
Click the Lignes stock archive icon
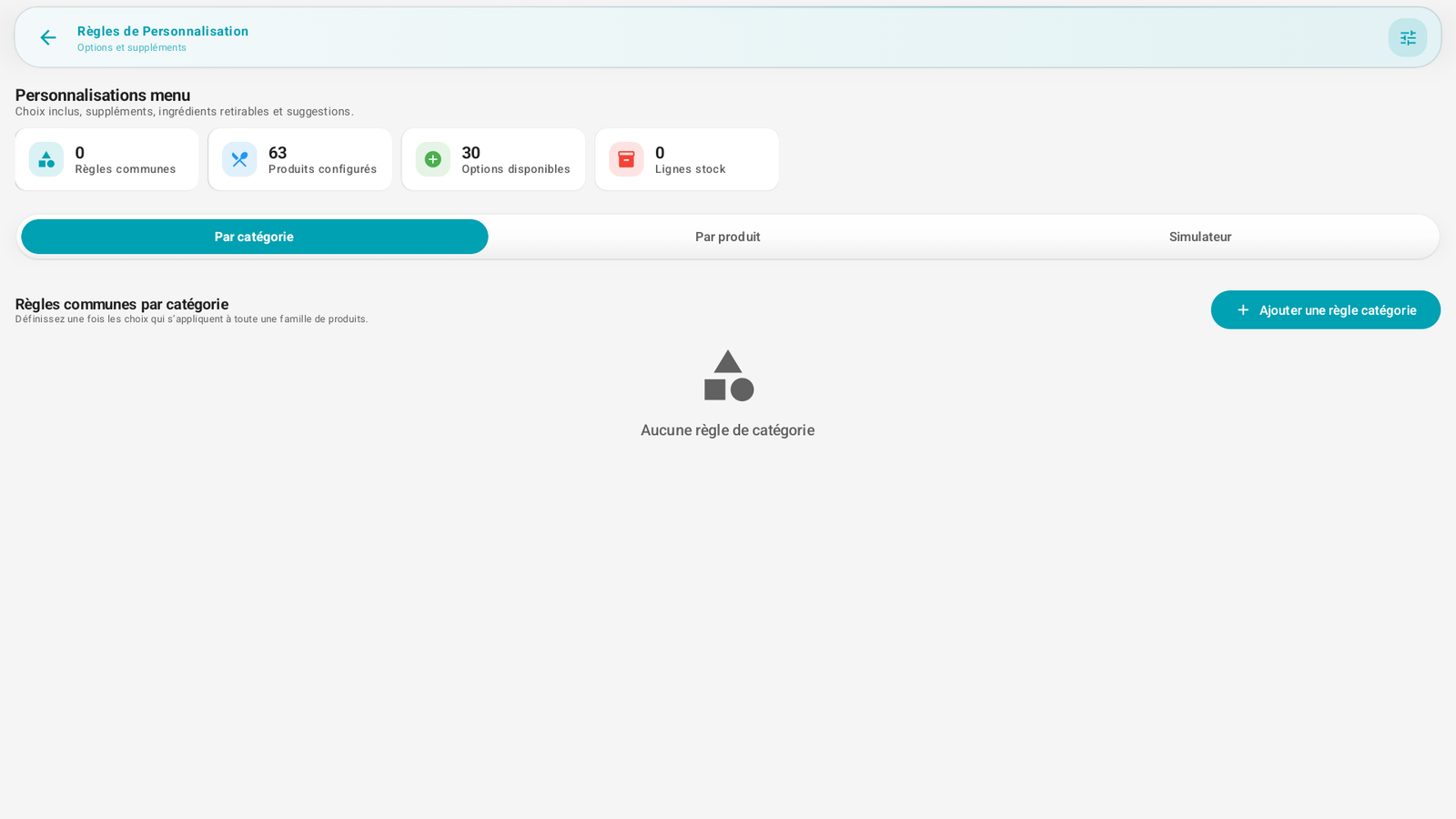coord(626,159)
